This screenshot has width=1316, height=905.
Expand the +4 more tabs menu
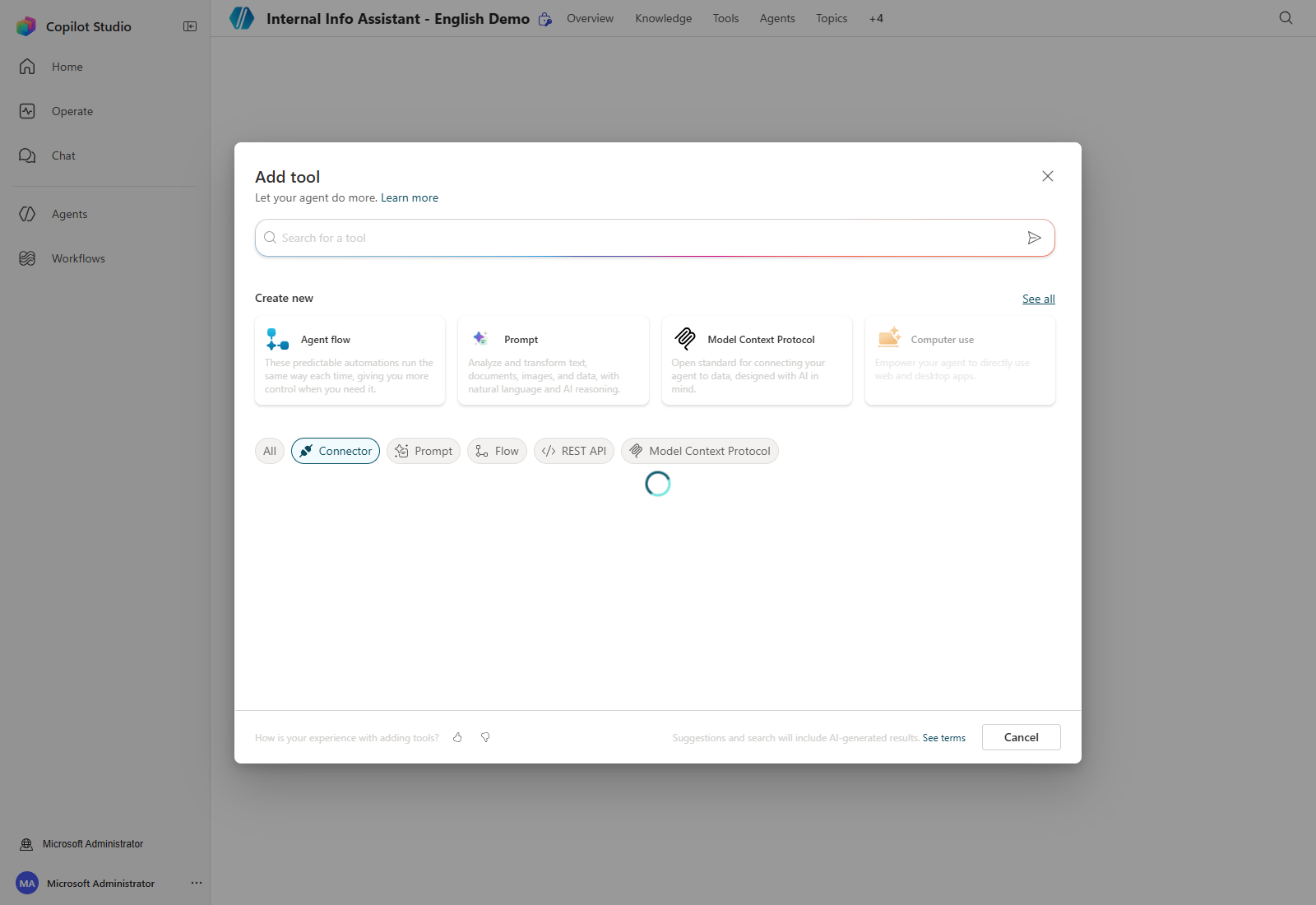point(876,18)
